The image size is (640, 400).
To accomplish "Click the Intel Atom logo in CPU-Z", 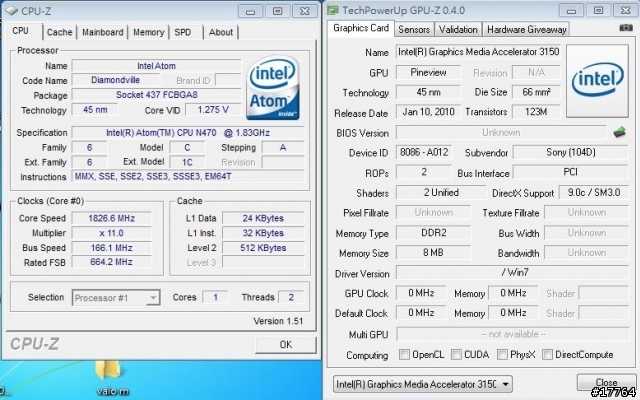I will click(x=273, y=88).
